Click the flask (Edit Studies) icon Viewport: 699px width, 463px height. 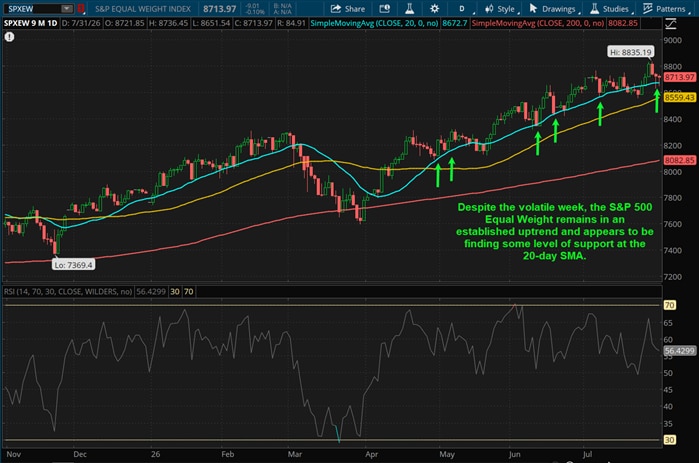point(409,8)
